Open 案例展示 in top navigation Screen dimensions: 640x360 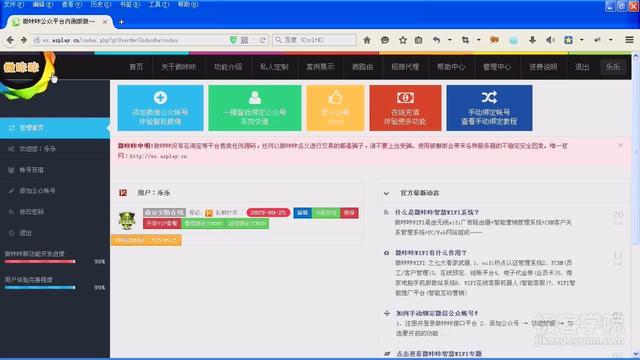[x=320, y=67]
